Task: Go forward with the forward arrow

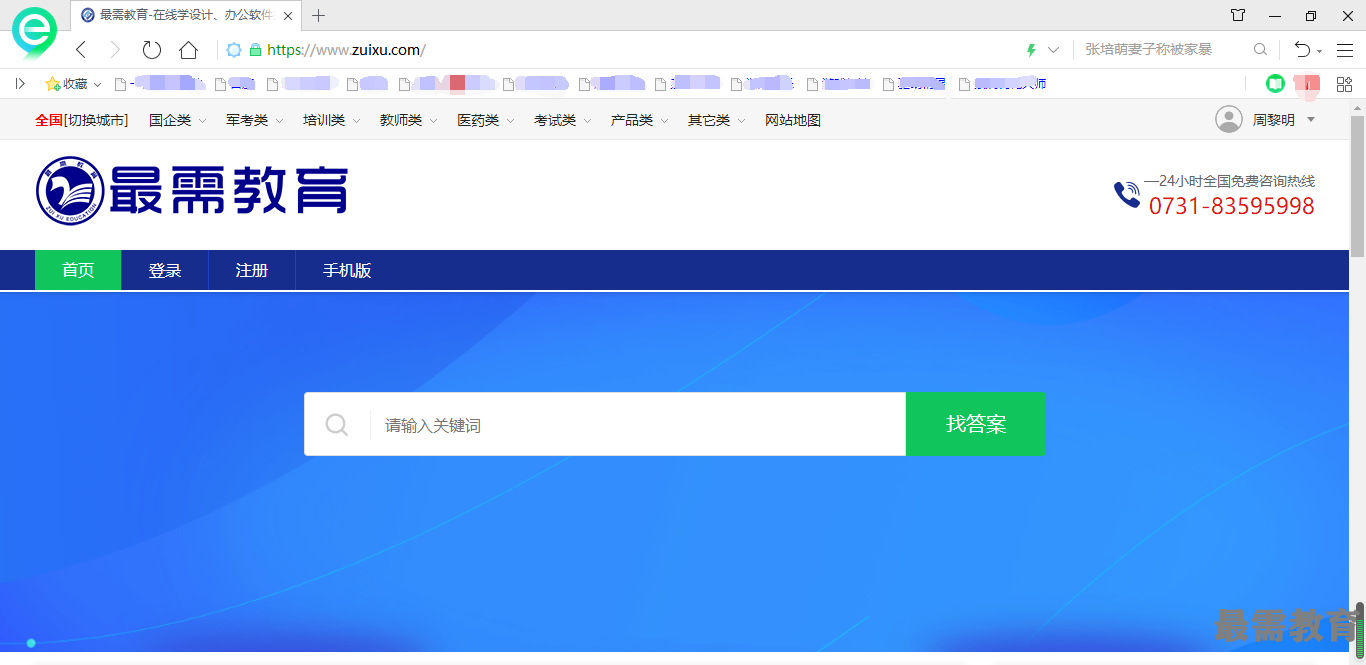Action: tap(115, 50)
